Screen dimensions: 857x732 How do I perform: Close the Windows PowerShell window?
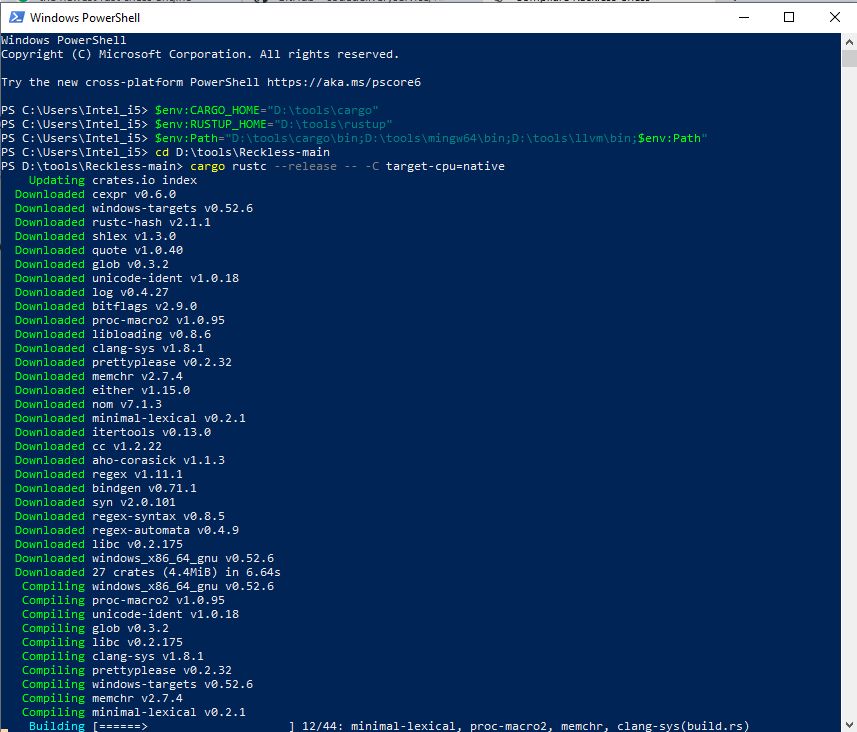pos(835,17)
